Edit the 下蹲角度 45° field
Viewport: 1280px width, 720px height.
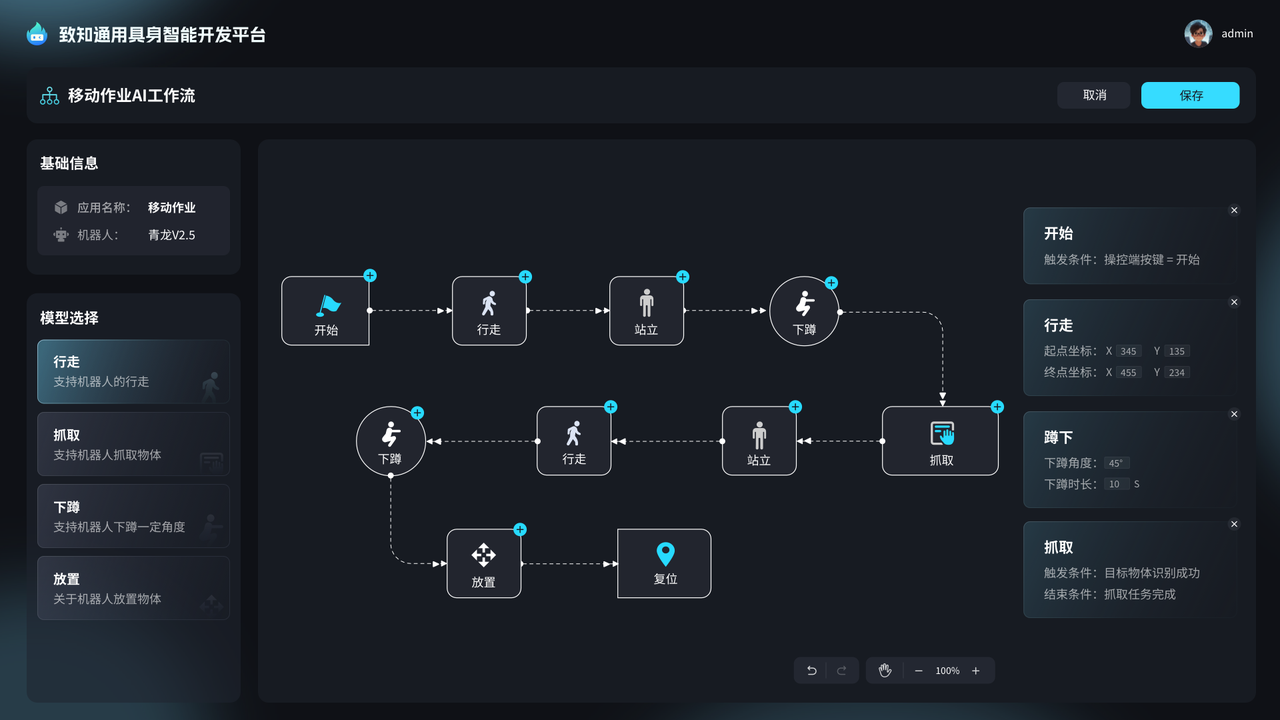pos(1116,463)
